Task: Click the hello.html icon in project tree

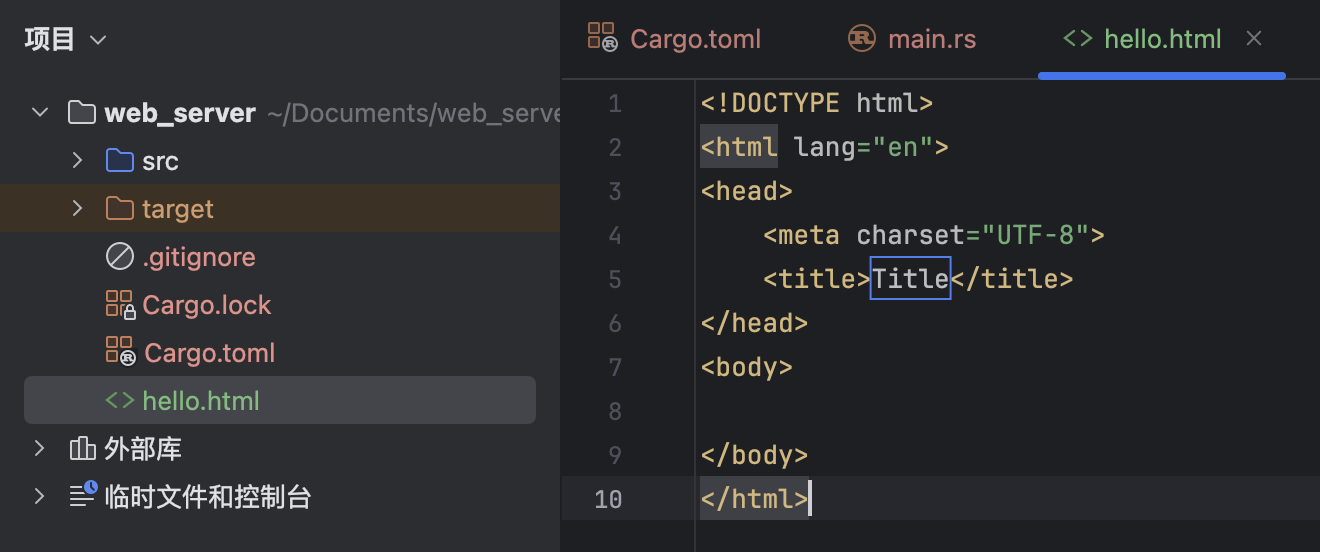Action: tap(119, 400)
